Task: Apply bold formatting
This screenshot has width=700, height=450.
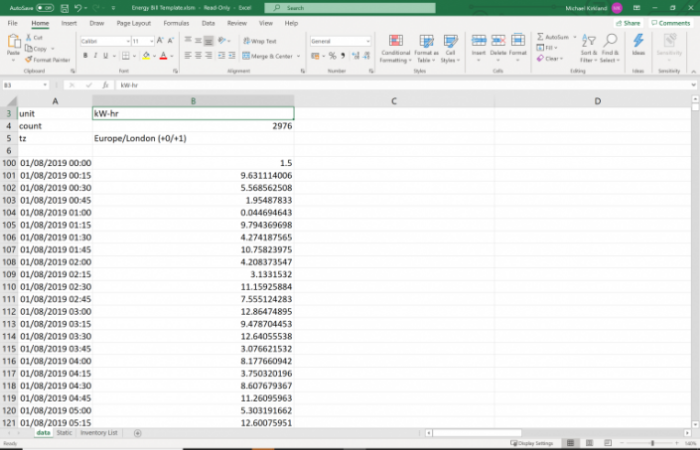Action: tap(85, 56)
